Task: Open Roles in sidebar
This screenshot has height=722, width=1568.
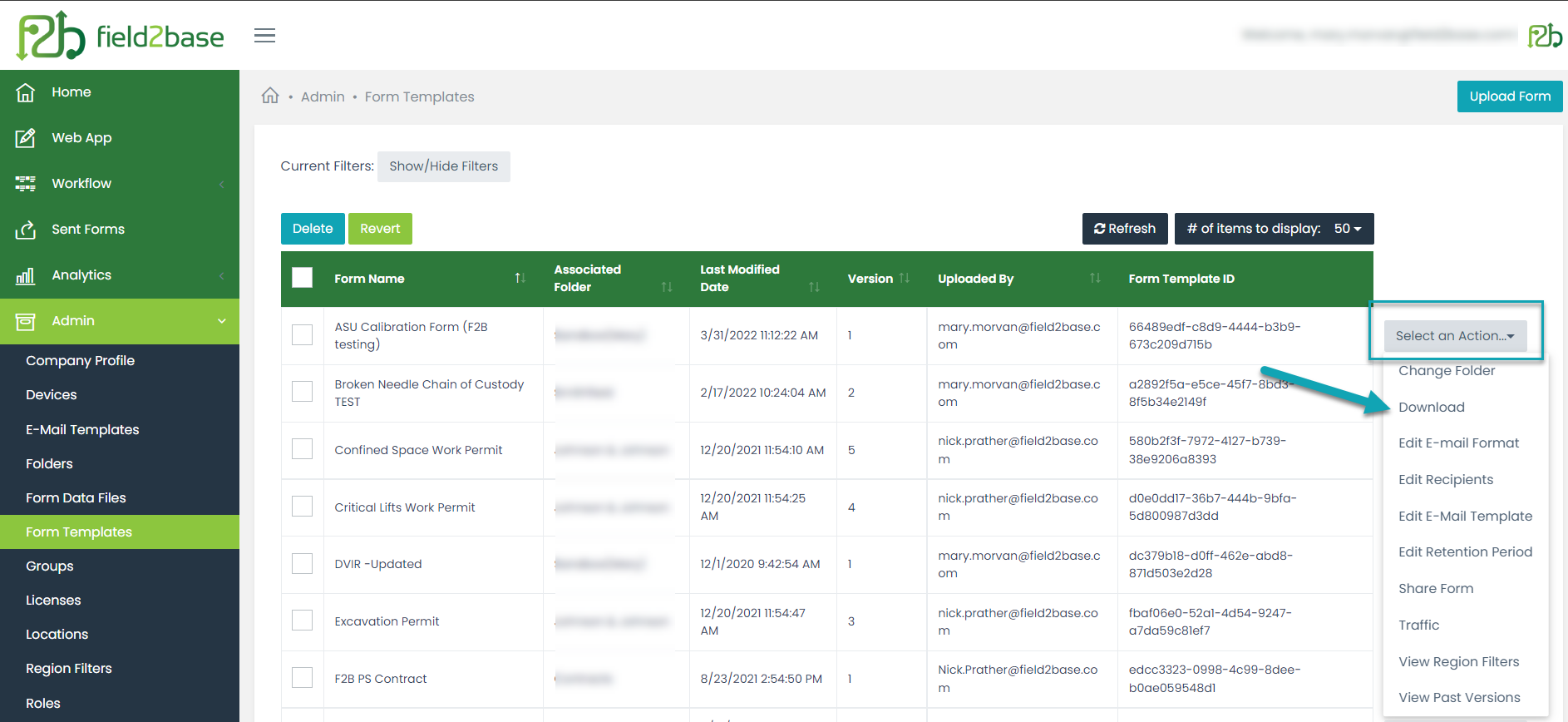Action: pyautogui.click(x=42, y=703)
